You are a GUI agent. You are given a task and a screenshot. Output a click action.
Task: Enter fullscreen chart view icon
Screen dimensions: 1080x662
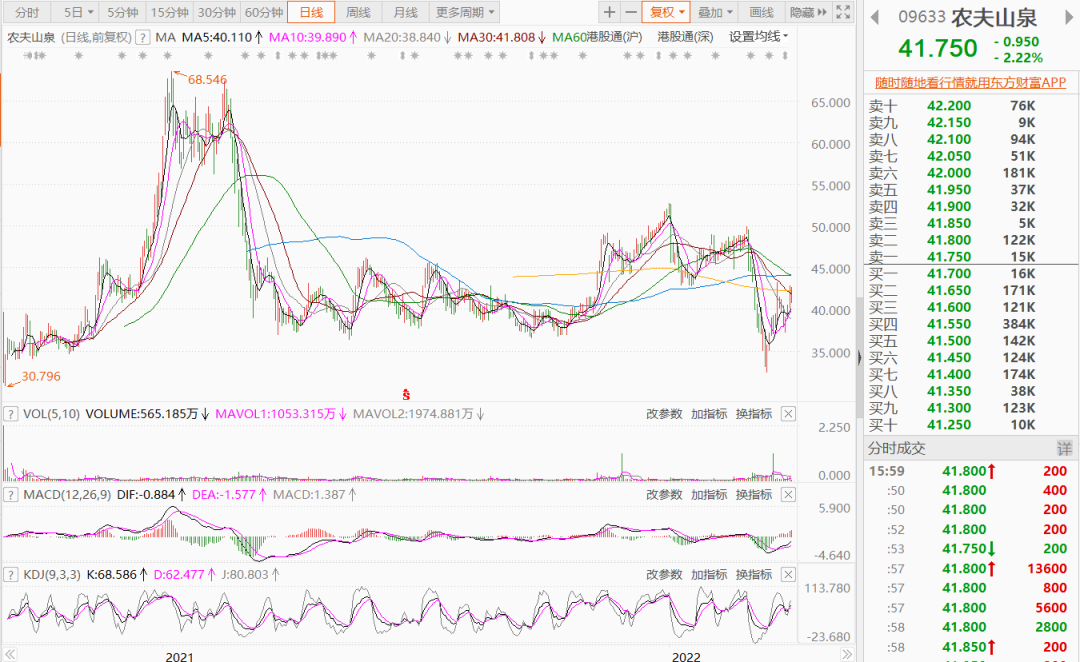click(x=843, y=12)
